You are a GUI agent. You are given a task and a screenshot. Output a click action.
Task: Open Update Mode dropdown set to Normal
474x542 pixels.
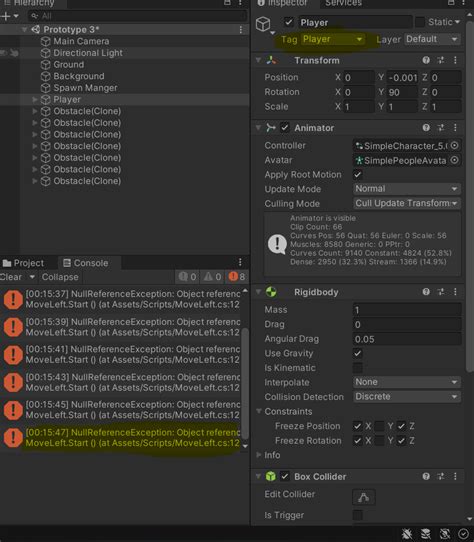click(x=407, y=189)
